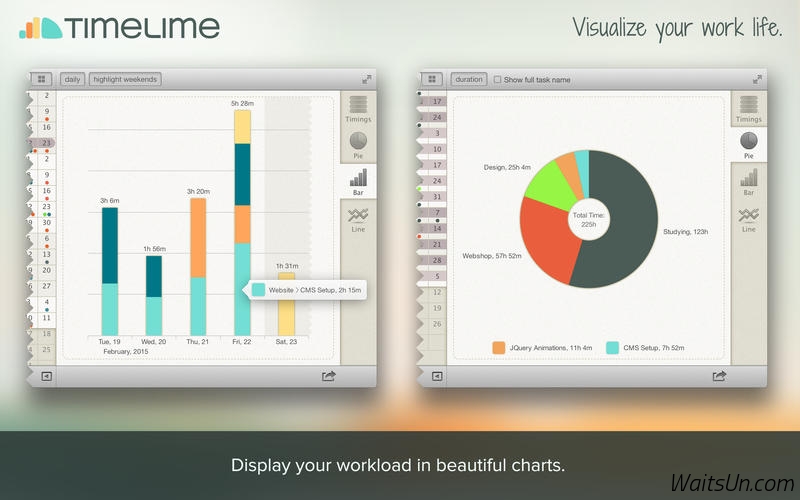Open the 'duration' selector in pie window

coord(469,79)
